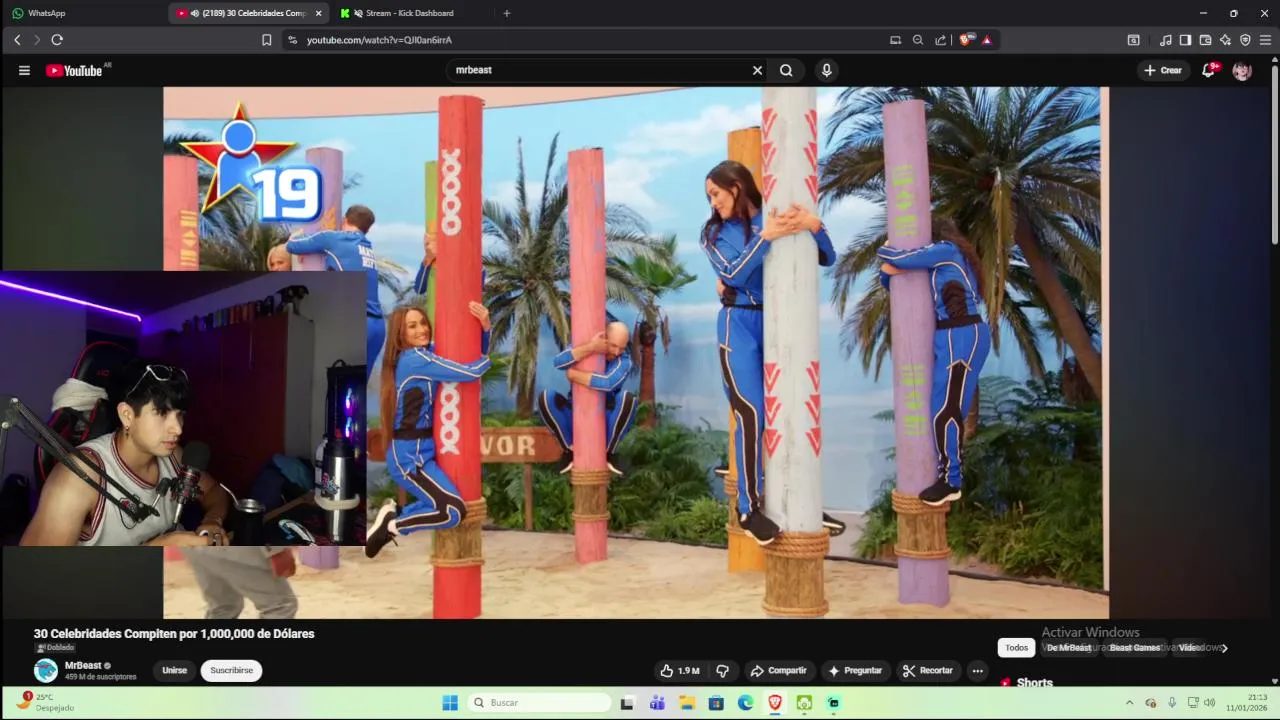Screen dimensions: 1280x720
Task: Select the De MrBeast chip
Action: coord(1069,648)
